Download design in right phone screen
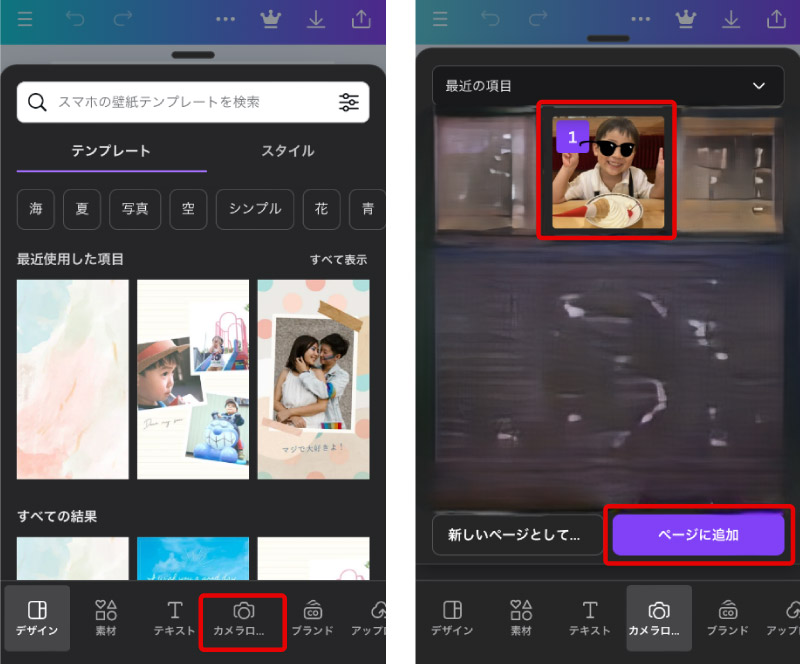Viewport: 800px width, 664px height. click(731, 19)
